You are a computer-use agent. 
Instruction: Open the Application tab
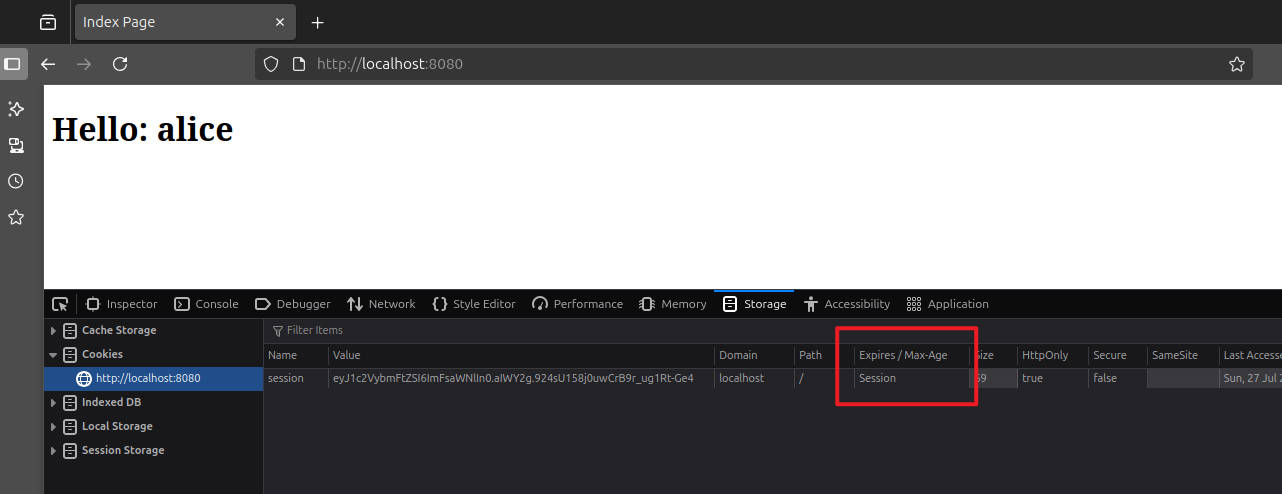pos(947,304)
